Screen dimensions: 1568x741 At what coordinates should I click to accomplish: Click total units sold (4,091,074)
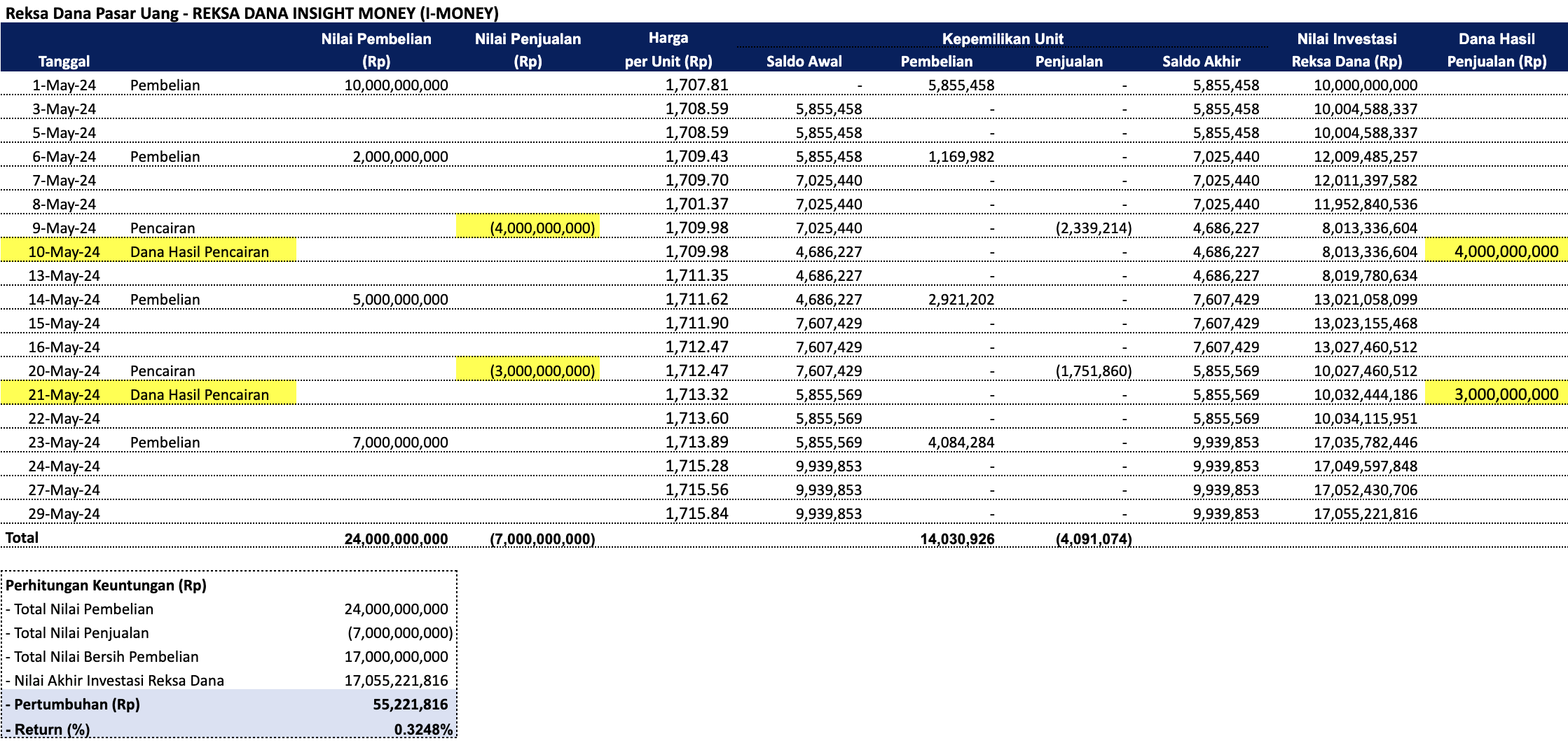coord(1094,539)
